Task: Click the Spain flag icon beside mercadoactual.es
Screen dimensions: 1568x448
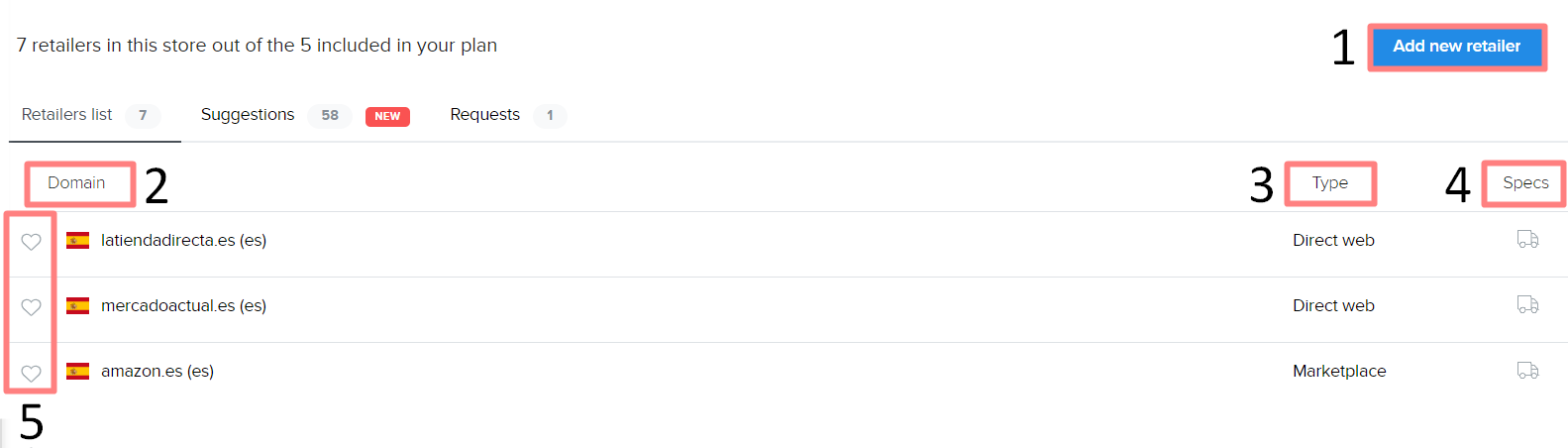Action: pos(77,305)
